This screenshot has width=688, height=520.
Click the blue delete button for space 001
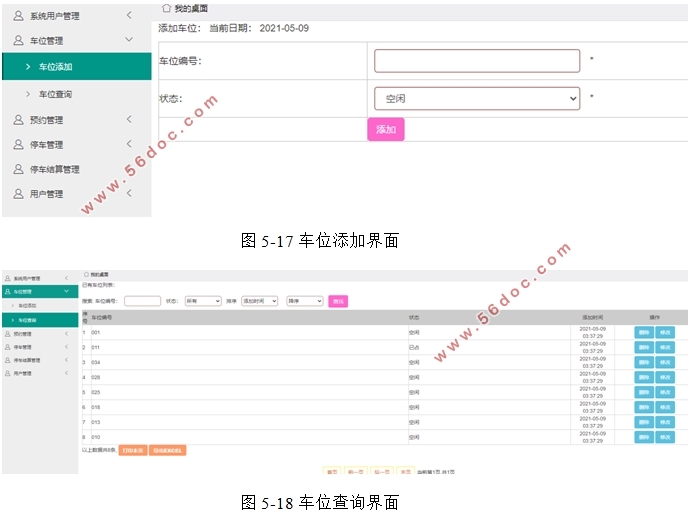tap(643, 332)
